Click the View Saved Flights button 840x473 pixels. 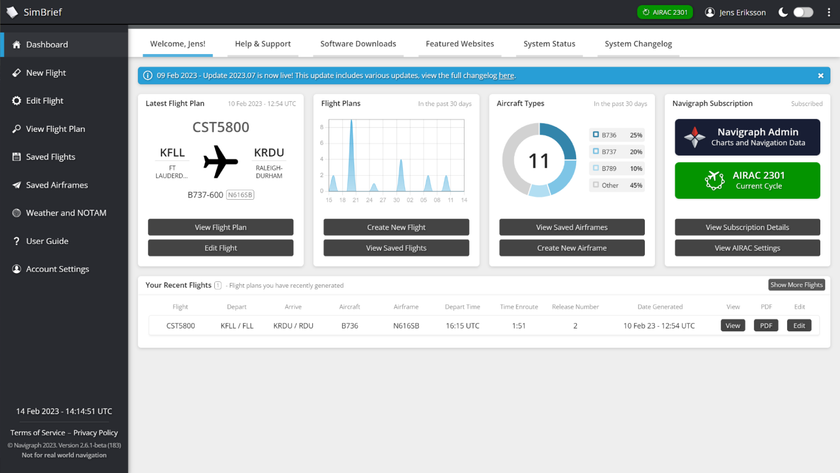[396, 248]
